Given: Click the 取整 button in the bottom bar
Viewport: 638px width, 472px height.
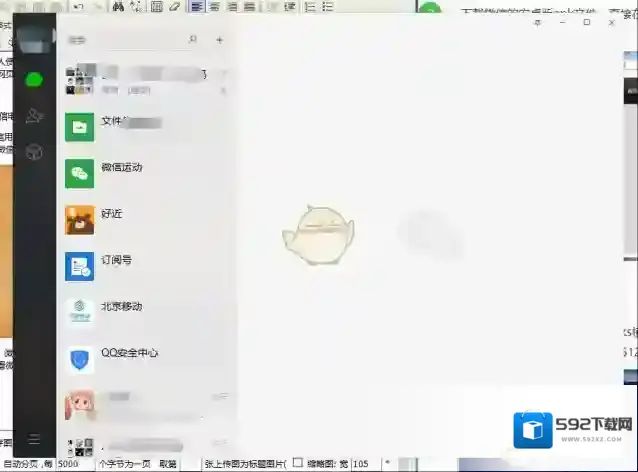Looking at the screenshot, I should 168,464.
